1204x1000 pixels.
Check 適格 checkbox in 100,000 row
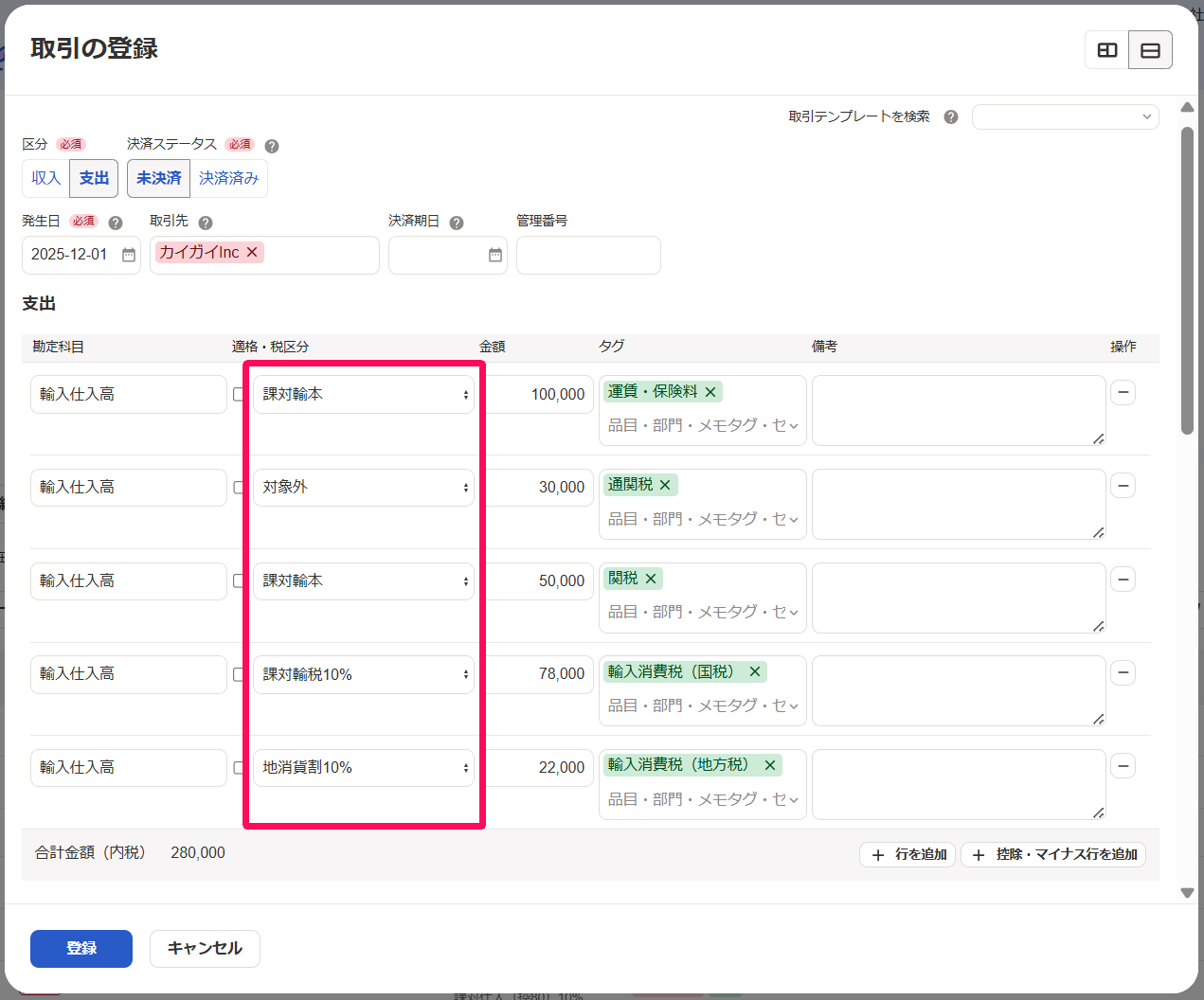[239, 394]
